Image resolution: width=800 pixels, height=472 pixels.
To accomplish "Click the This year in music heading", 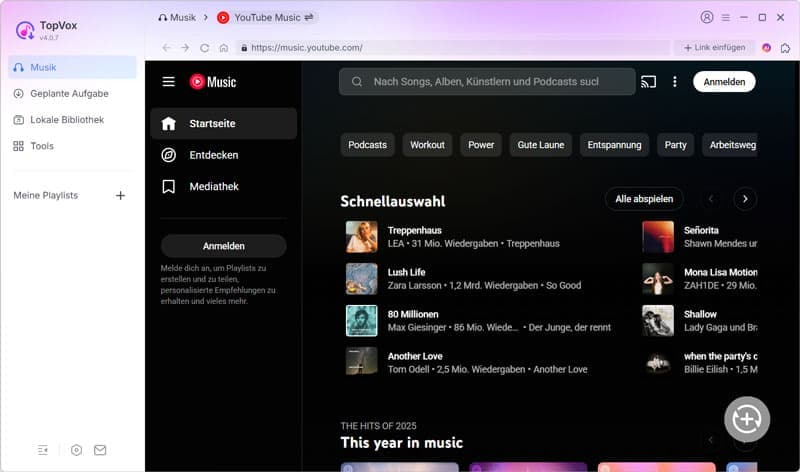I will [402, 442].
